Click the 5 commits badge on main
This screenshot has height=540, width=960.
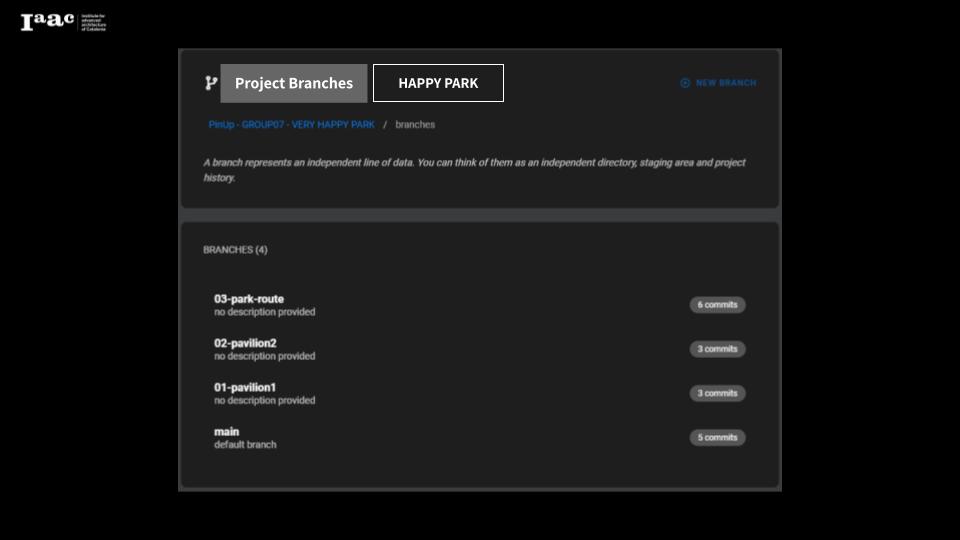pos(717,437)
